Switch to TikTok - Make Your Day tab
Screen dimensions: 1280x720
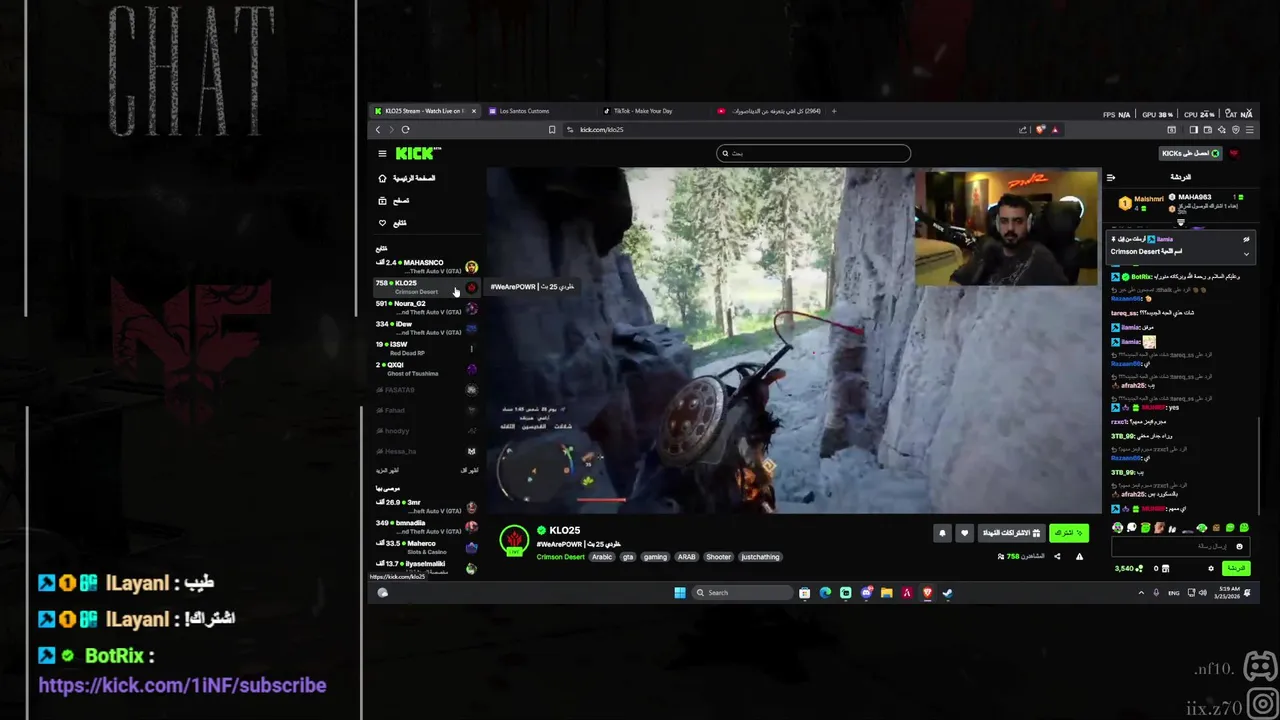[x=655, y=111]
